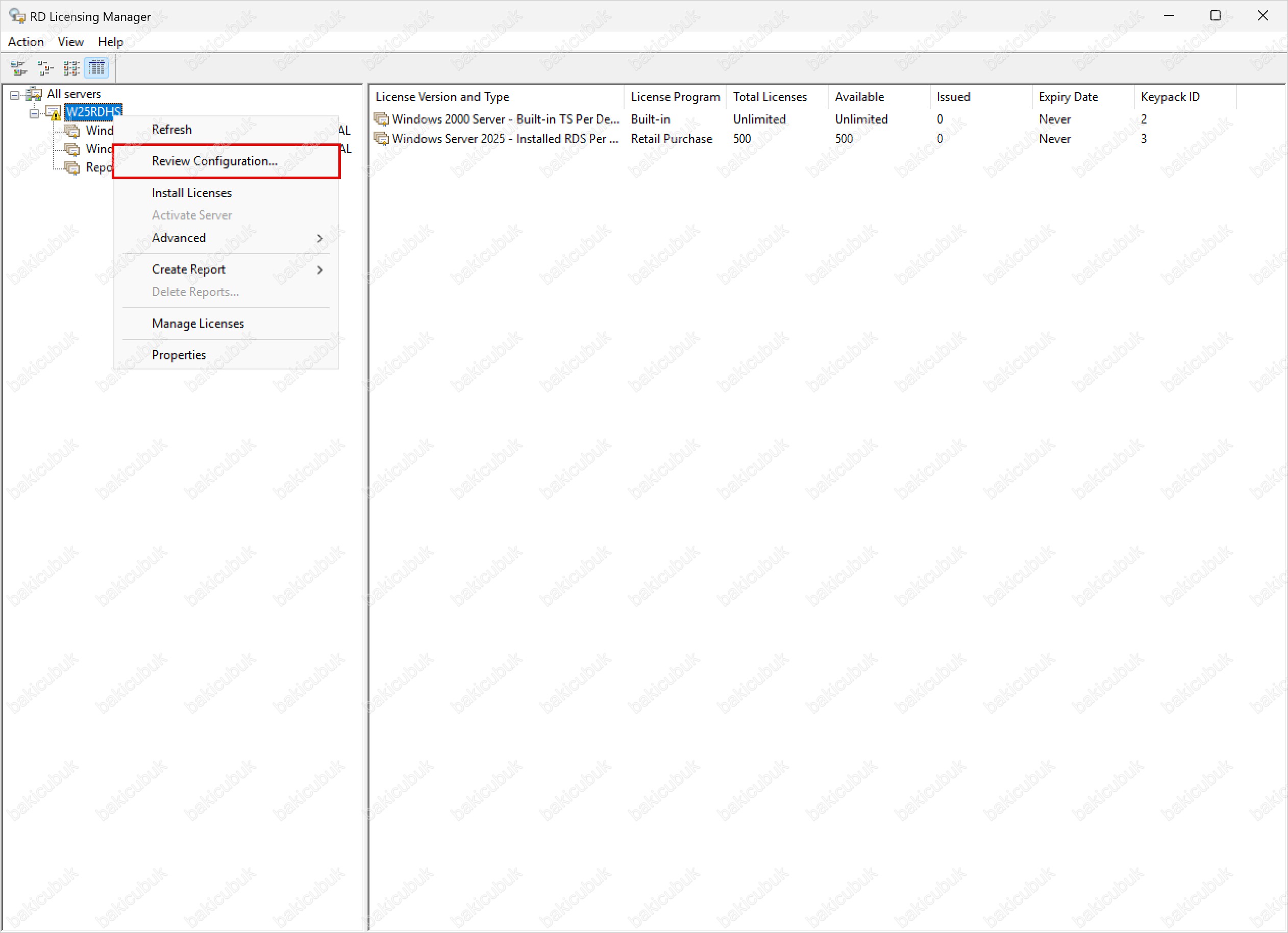Screen dimensions: 1288x933
Task: Click Manage Licenses in context menu
Action: point(197,324)
